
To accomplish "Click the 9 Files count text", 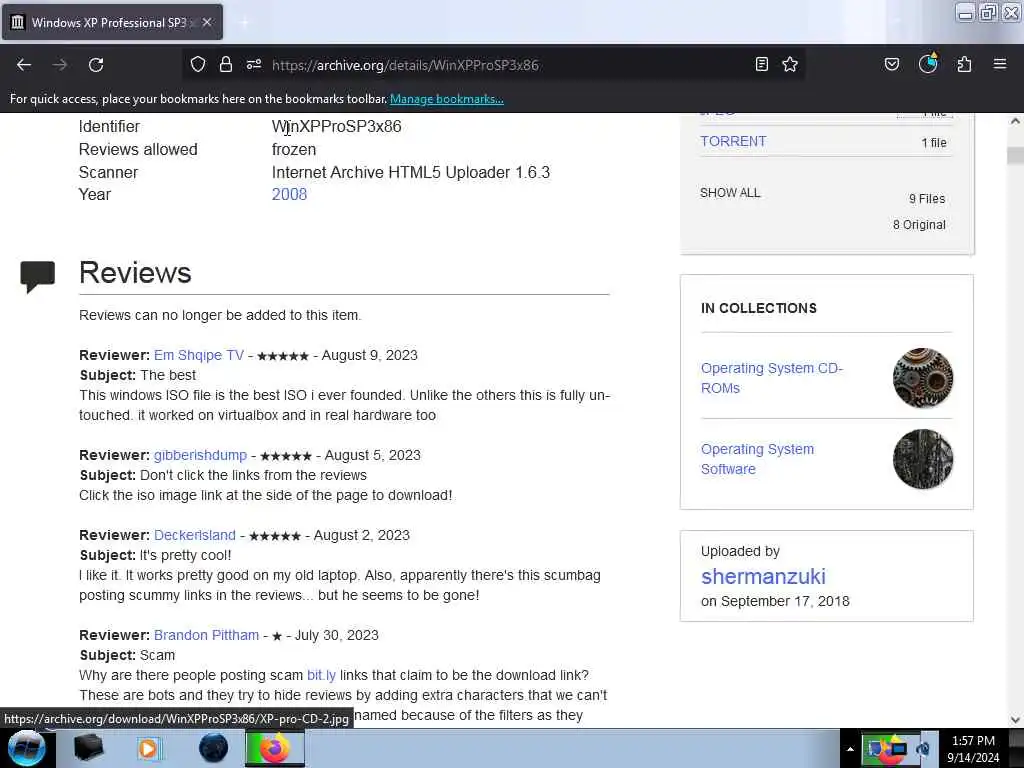I will pyautogui.click(x=927, y=199).
